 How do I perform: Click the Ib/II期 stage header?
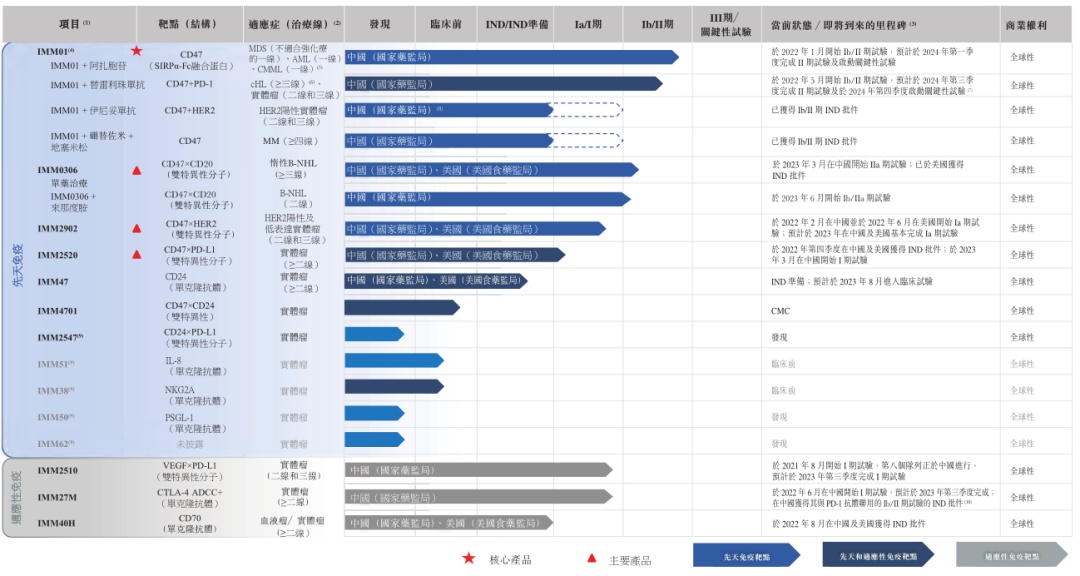(657, 24)
